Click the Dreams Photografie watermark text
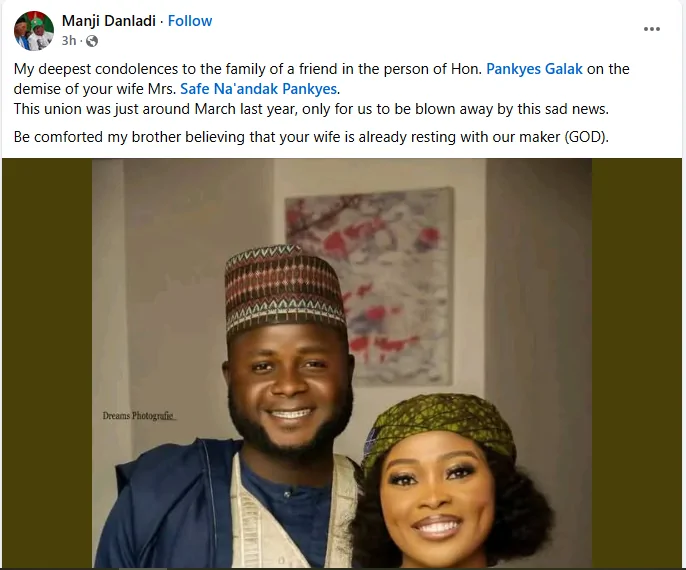Image resolution: width=686 pixels, height=570 pixels. point(139,416)
